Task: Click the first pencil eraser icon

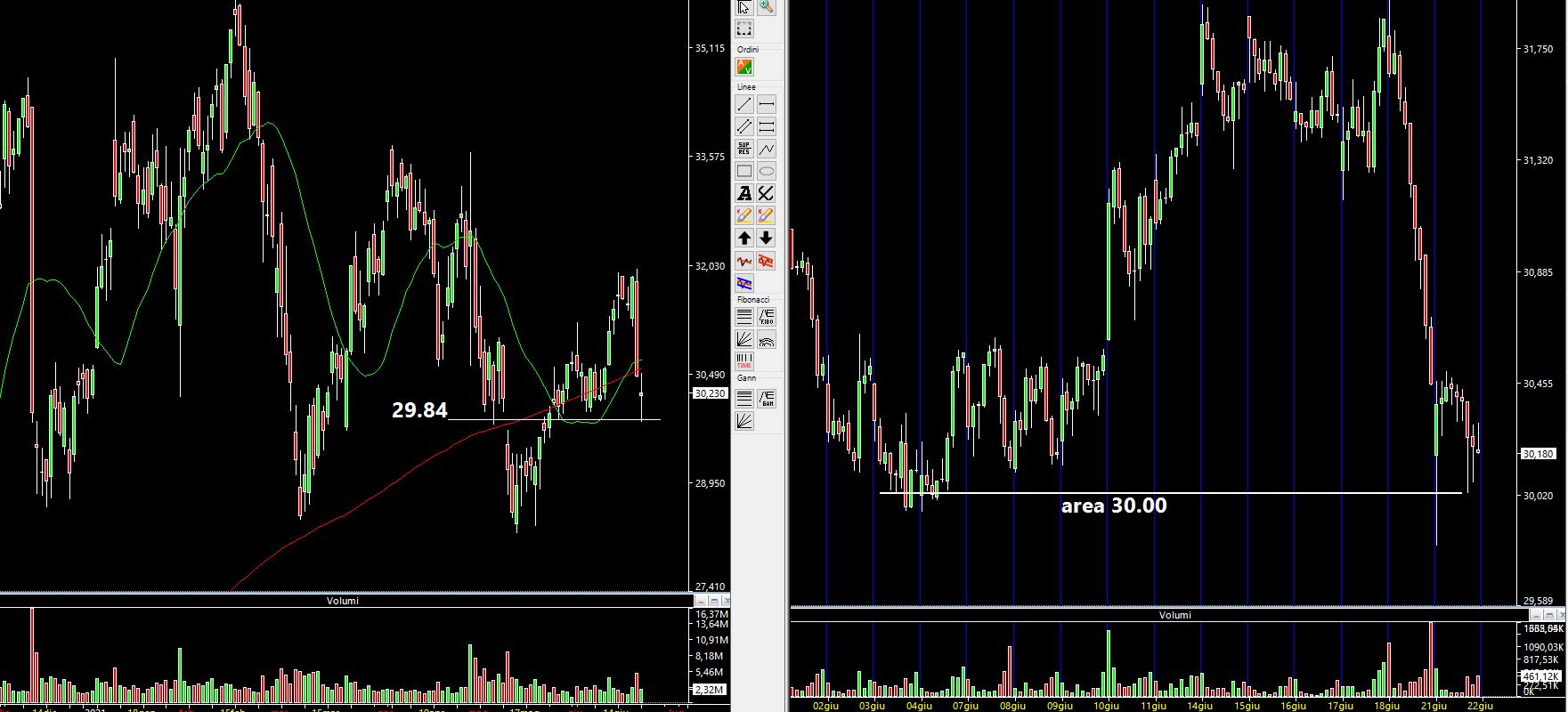Action: coord(744,215)
